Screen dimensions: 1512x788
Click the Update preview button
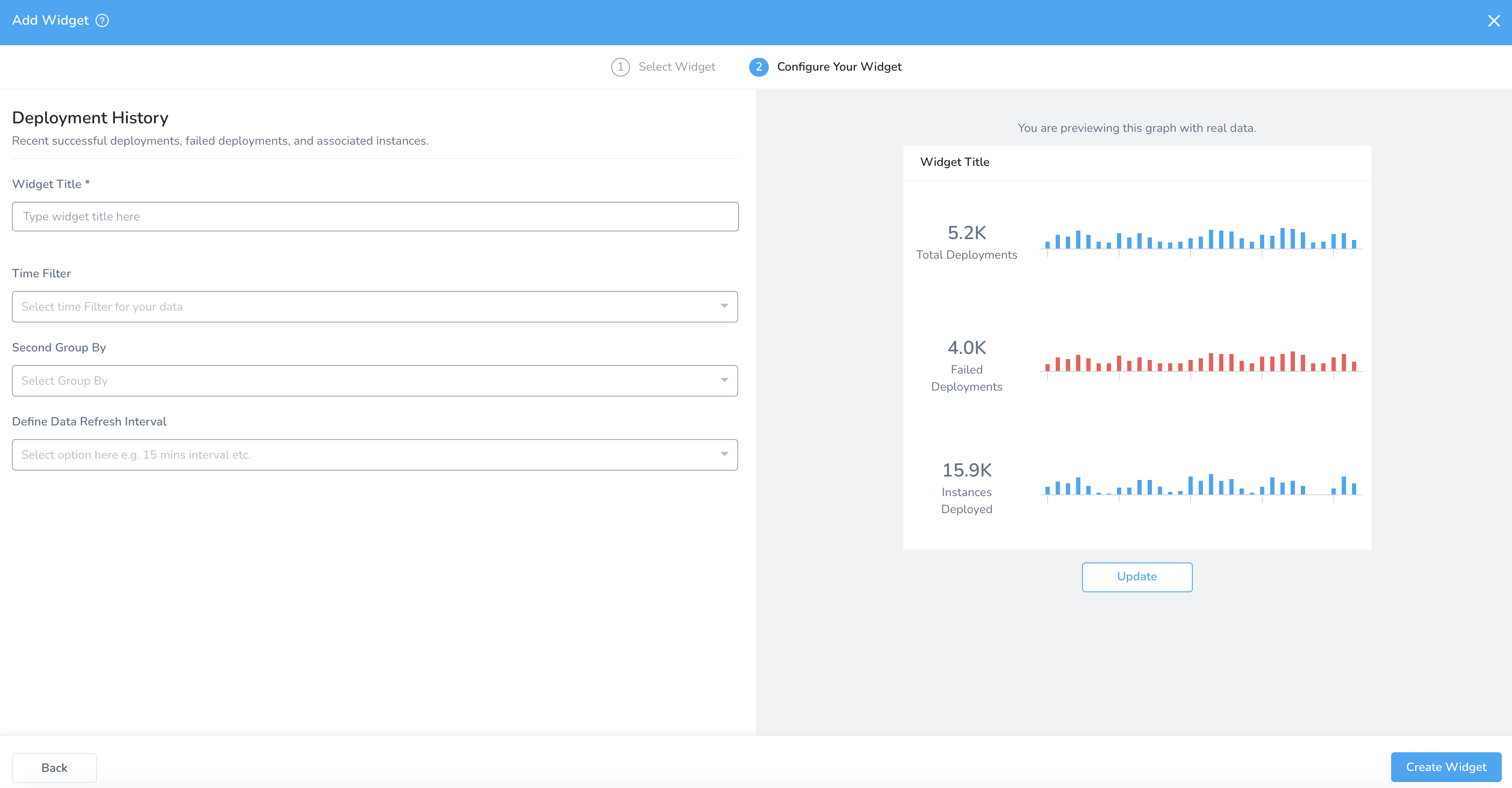click(x=1137, y=577)
